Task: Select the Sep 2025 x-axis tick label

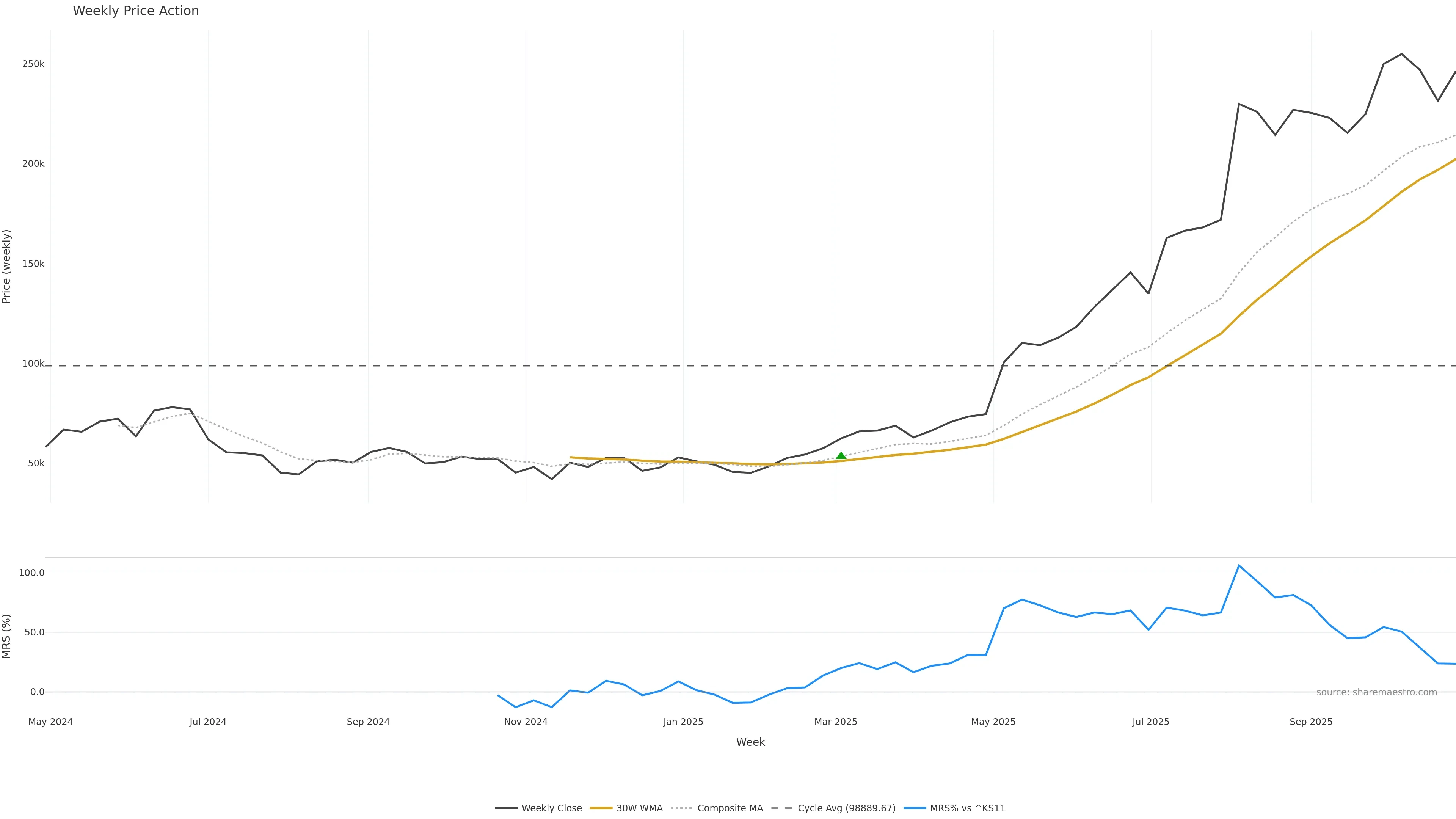Action: pos(1311,722)
